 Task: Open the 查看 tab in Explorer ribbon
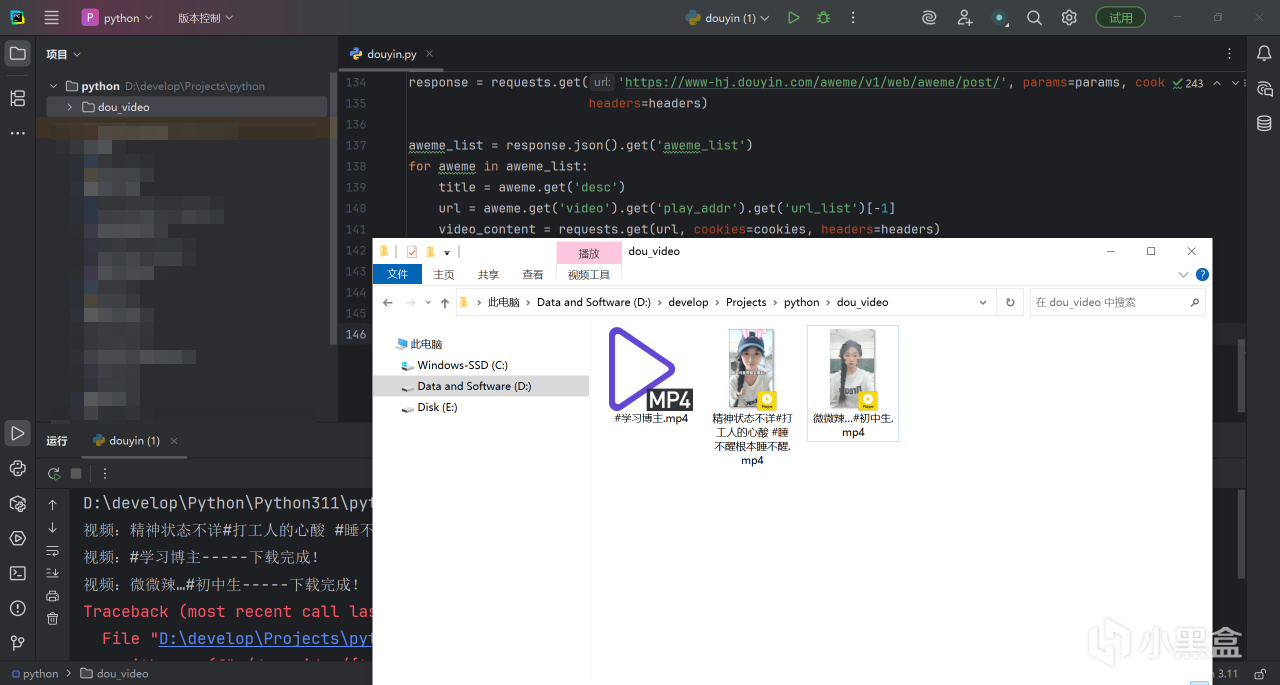tap(533, 275)
